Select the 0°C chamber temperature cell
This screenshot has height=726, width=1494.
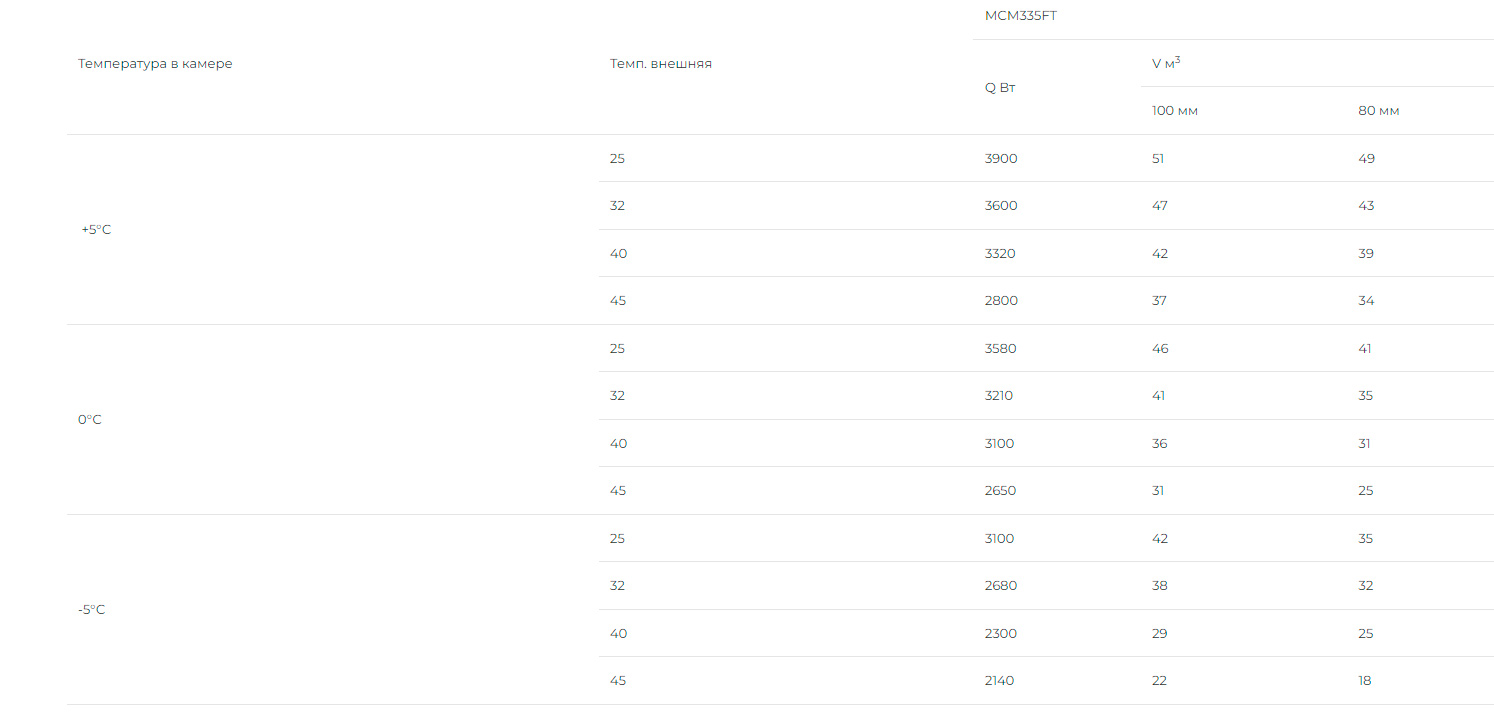click(90, 420)
